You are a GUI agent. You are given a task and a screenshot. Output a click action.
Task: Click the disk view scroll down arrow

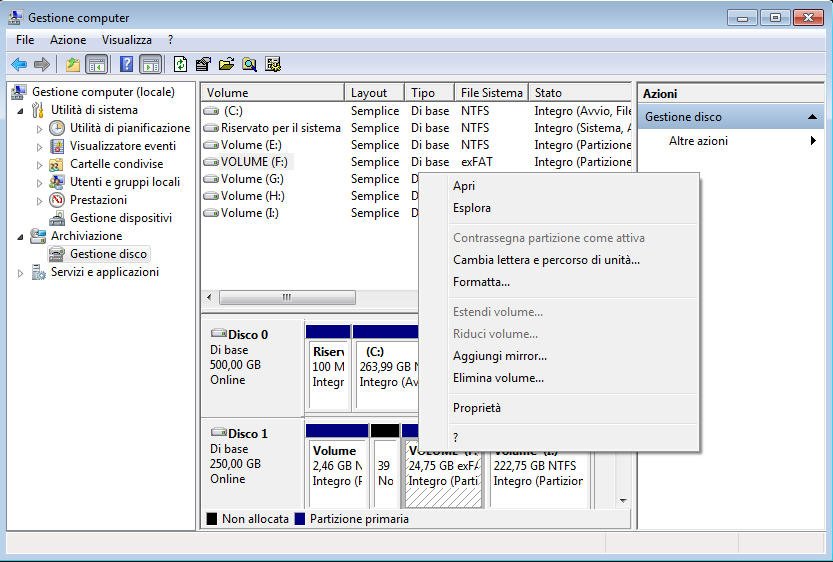(623, 500)
